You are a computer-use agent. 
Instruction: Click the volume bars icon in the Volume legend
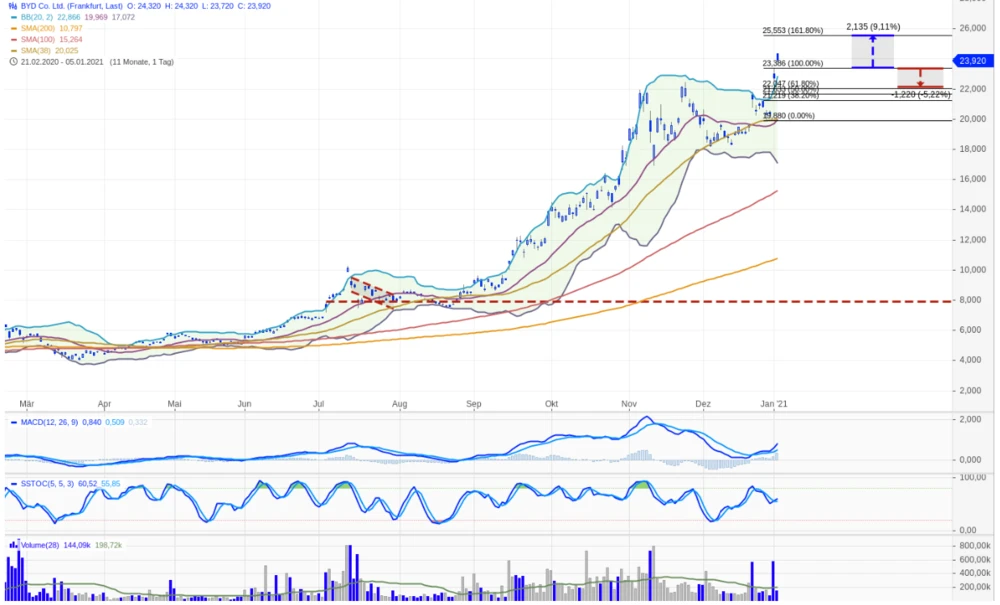(x=14, y=546)
